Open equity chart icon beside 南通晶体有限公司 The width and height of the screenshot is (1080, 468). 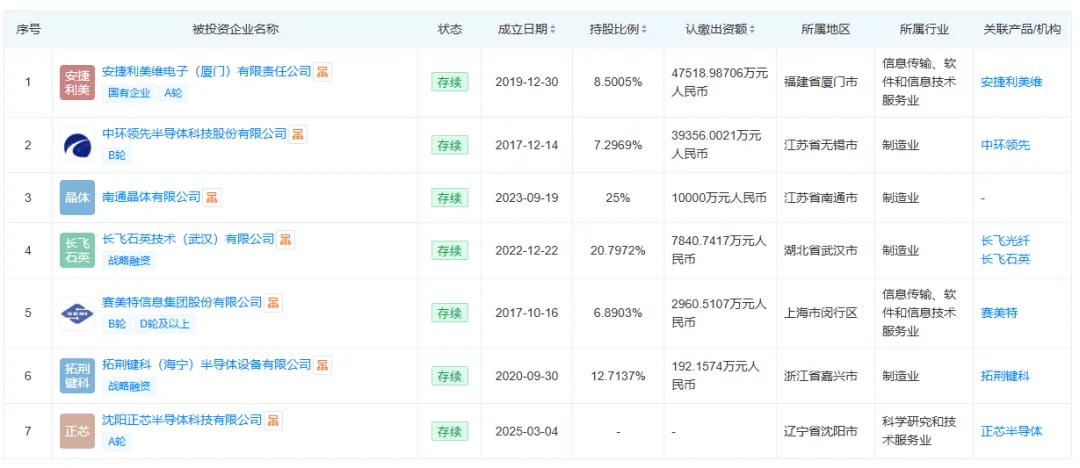[x=211, y=197]
